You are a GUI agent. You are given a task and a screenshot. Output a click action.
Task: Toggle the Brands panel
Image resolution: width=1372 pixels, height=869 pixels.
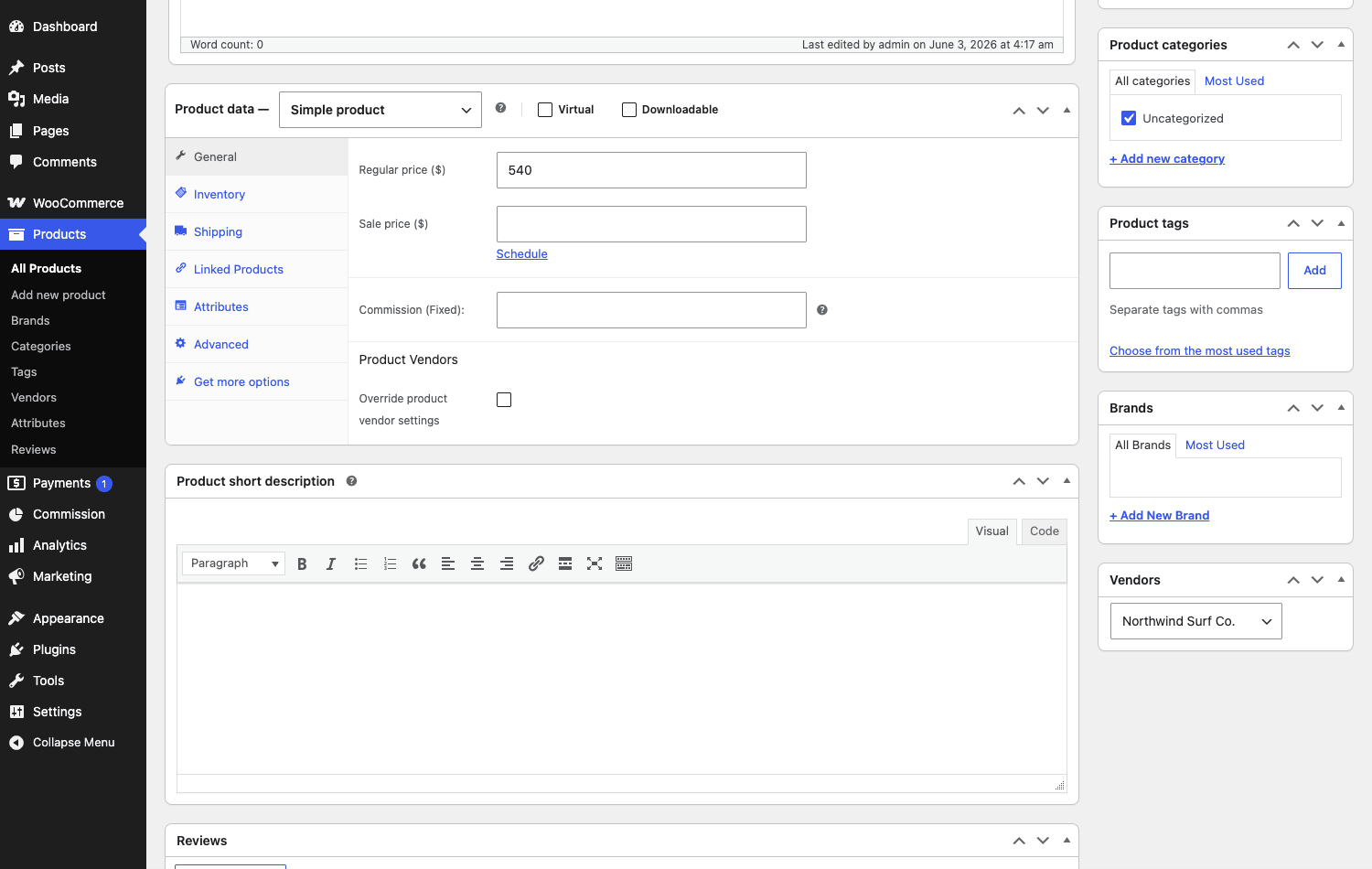point(1341,408)
